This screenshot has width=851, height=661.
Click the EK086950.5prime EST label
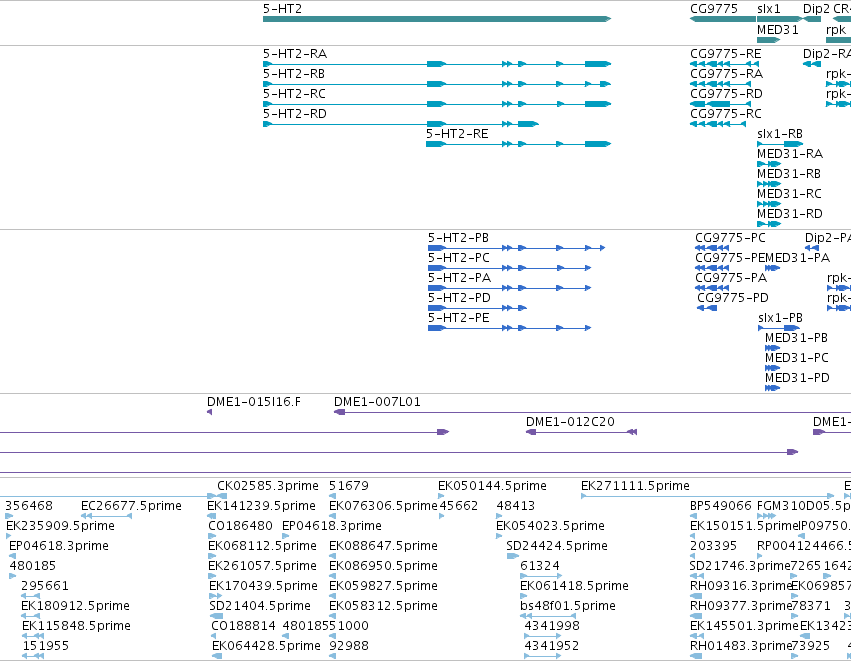click(x=383, y=567)
